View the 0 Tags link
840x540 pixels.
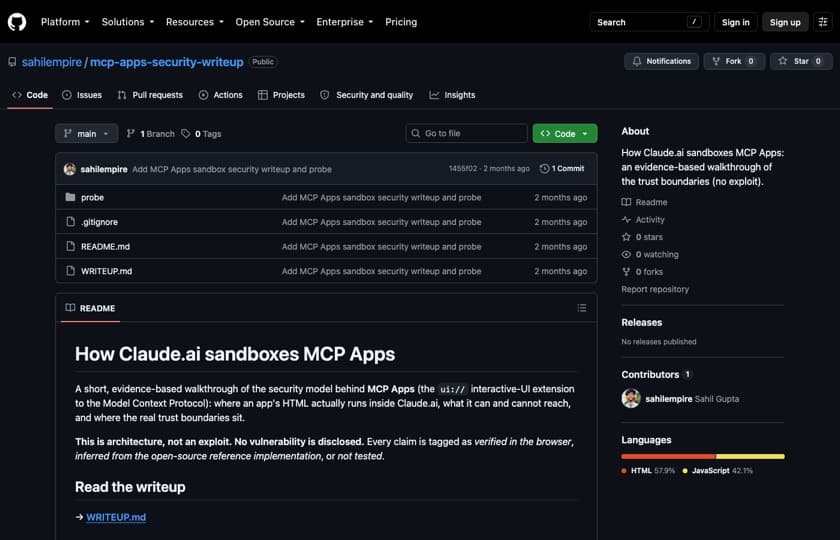[x=201, y=134]
